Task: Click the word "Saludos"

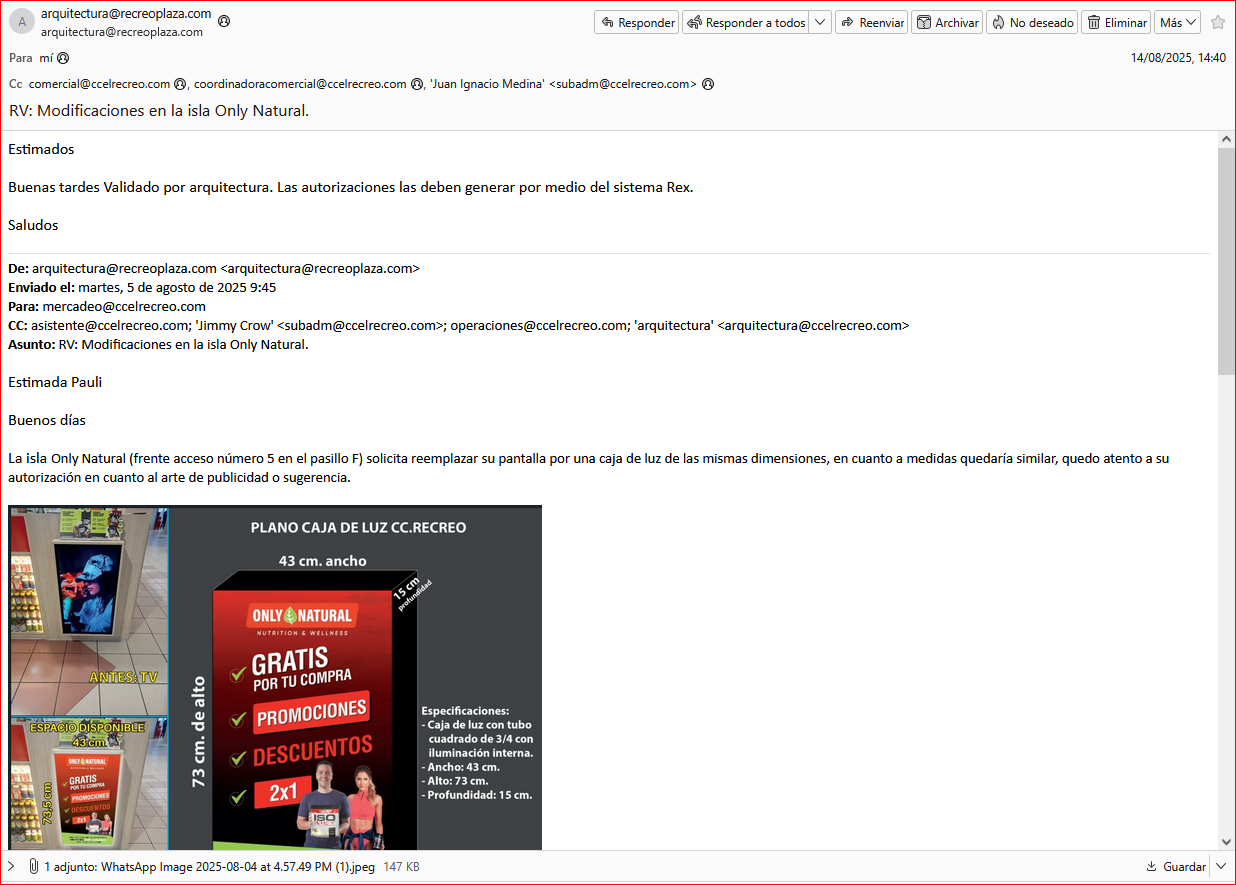Action: point(33,225)
